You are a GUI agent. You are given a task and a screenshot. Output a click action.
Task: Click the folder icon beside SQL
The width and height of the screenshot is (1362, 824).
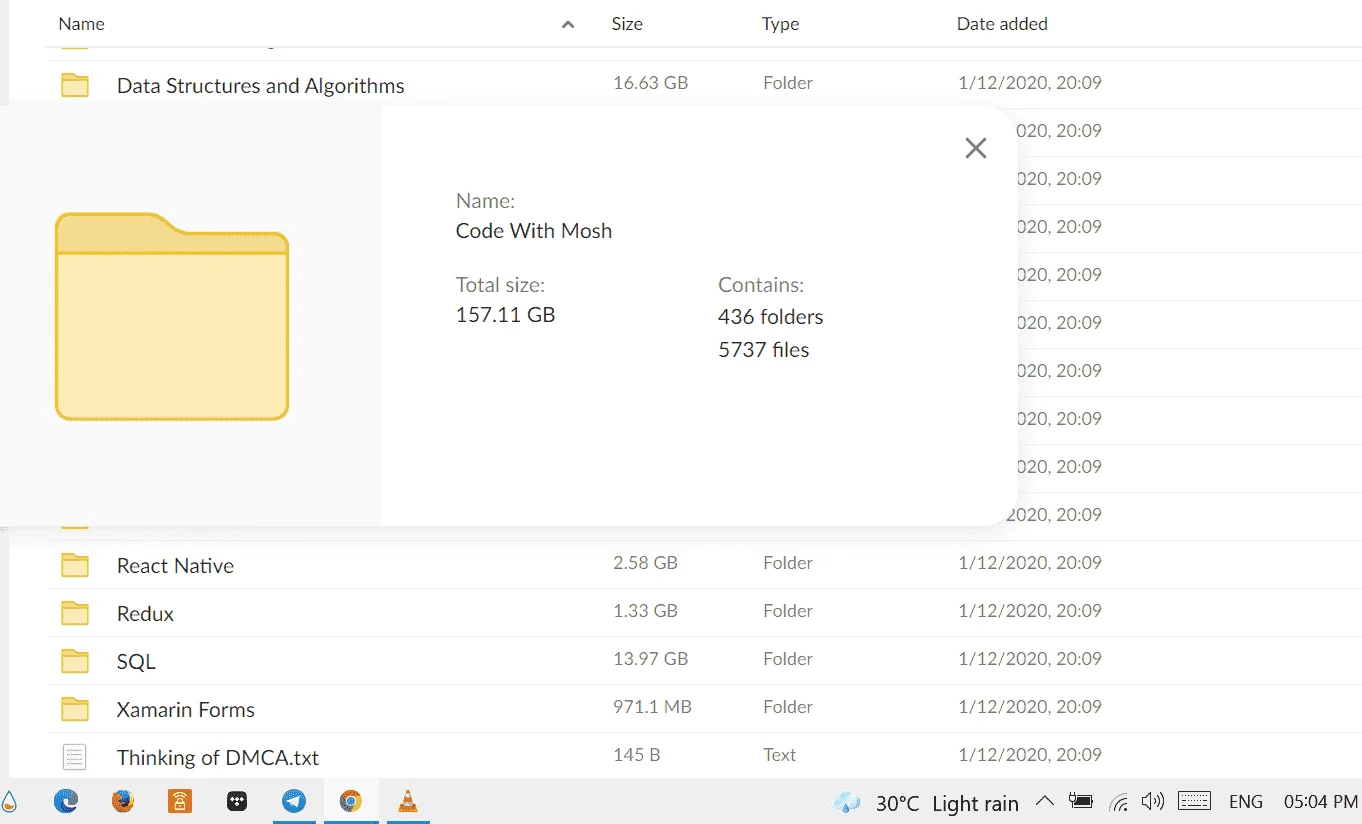(75, 661)
